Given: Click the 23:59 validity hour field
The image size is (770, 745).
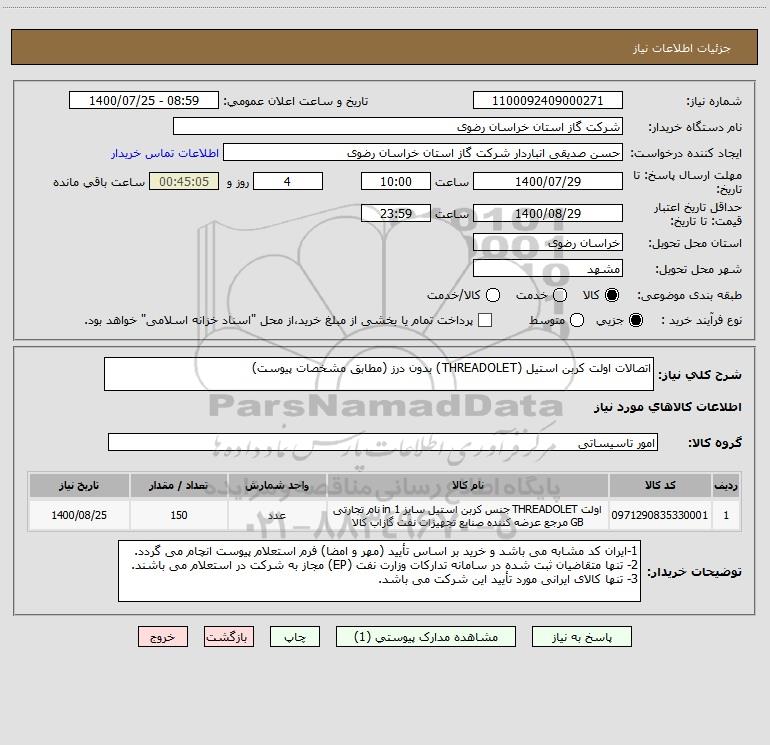Looking at the screenshot, I should (396, 213).
